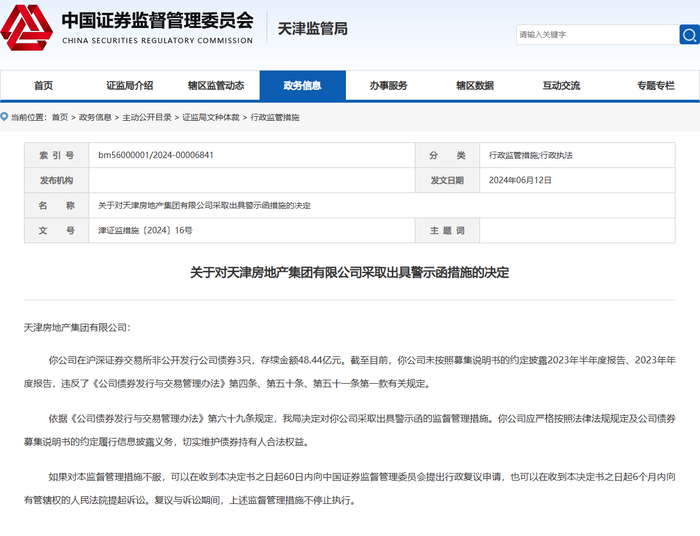Click the paragraph starting 依据《公司债券发行与交易管理办法》
This screenshot has width=700, height=536.
[x=350, y=430]
